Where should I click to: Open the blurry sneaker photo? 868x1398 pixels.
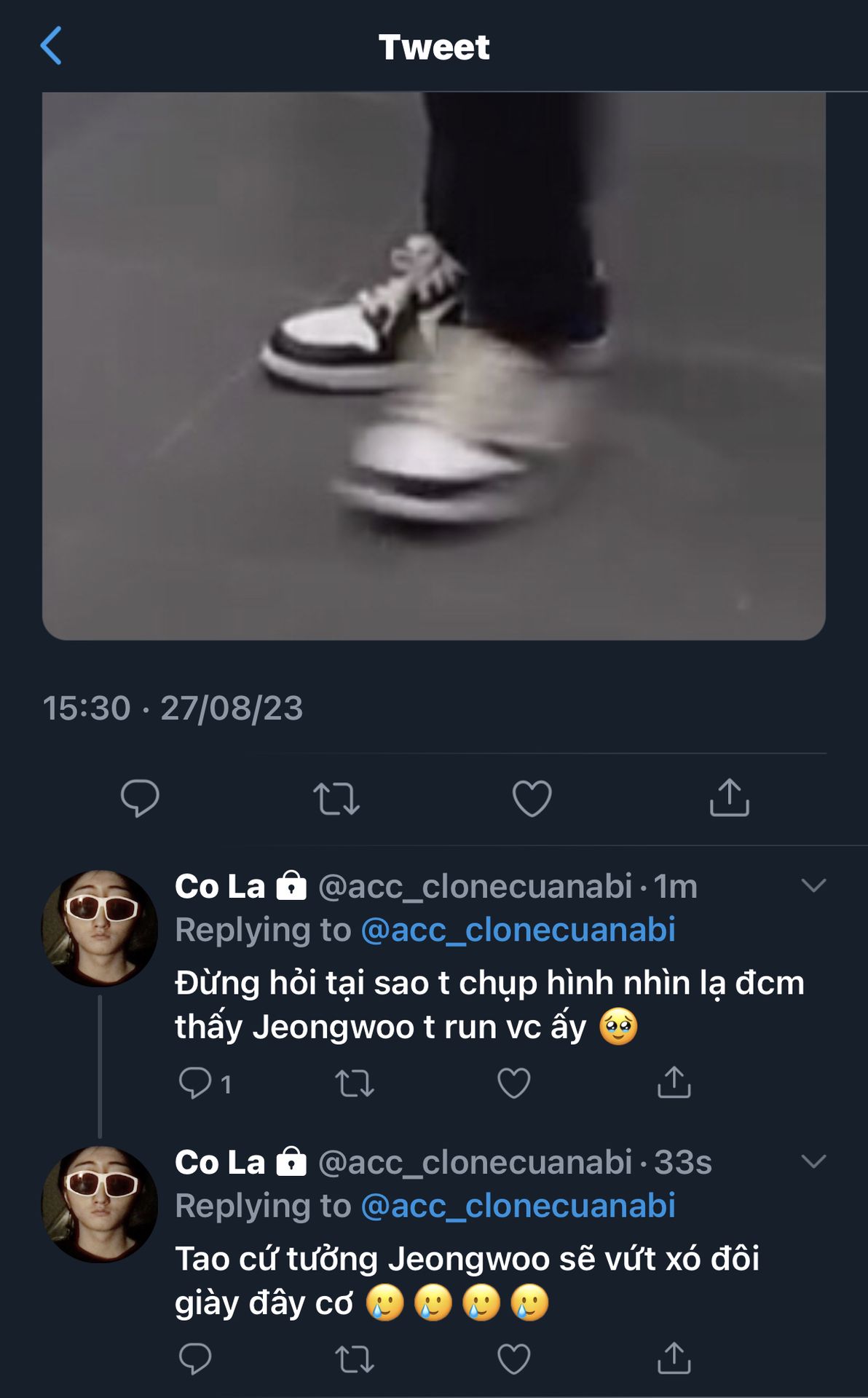point(434,366)
